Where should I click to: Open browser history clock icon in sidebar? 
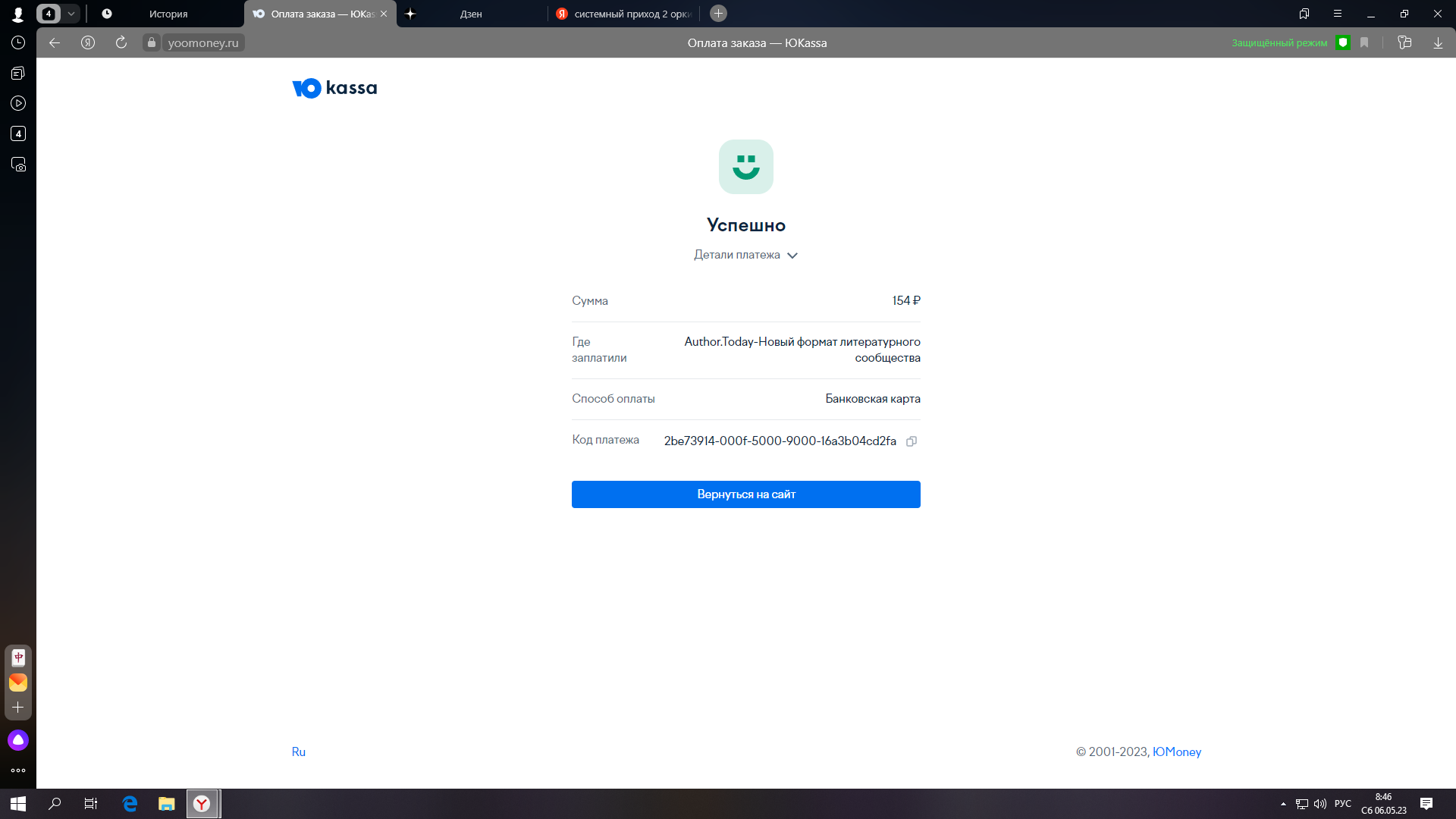pos(18,43)
